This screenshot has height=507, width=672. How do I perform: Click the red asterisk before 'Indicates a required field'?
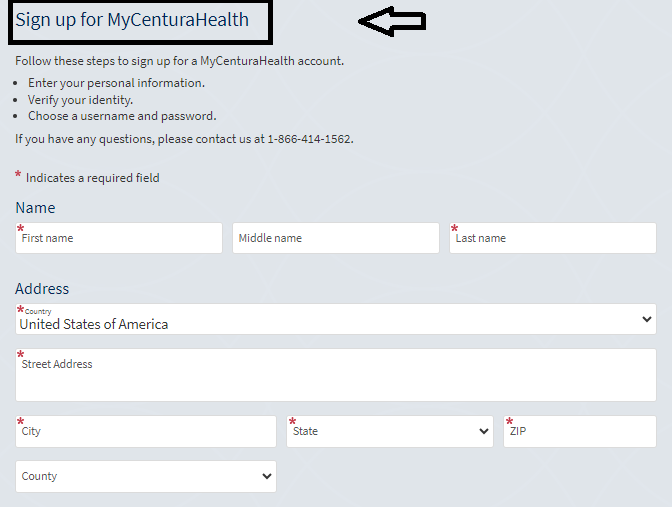18,176
